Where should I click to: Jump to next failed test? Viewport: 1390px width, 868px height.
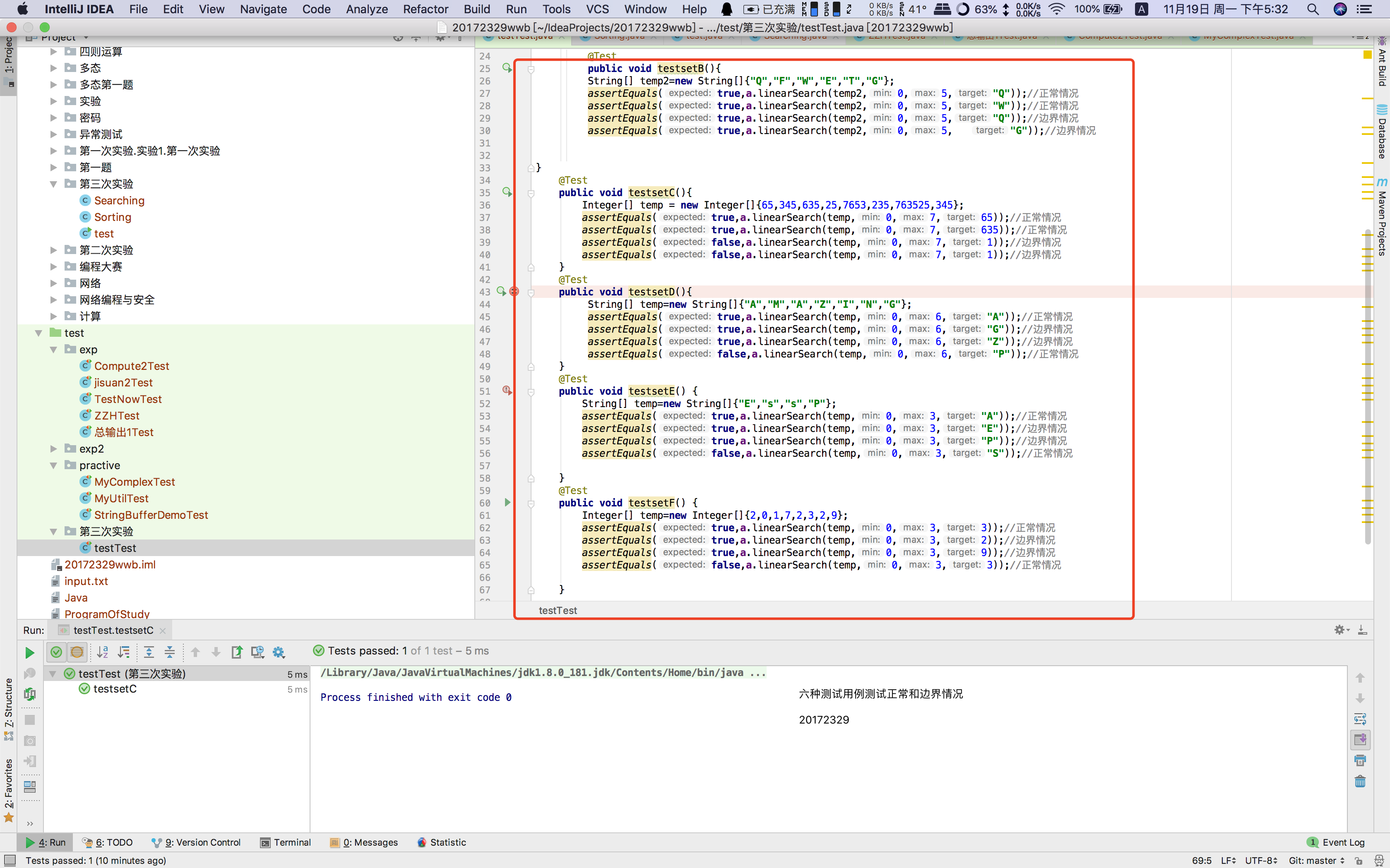point(216,652)
